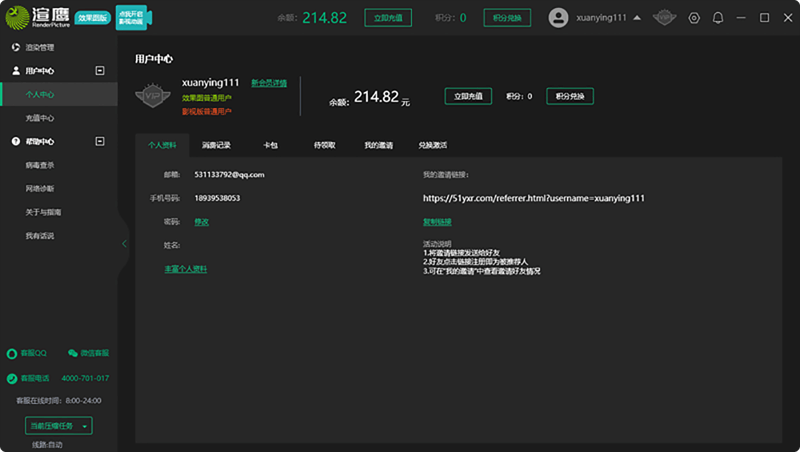Click the 客服电话 phone icon

point(12,378)
